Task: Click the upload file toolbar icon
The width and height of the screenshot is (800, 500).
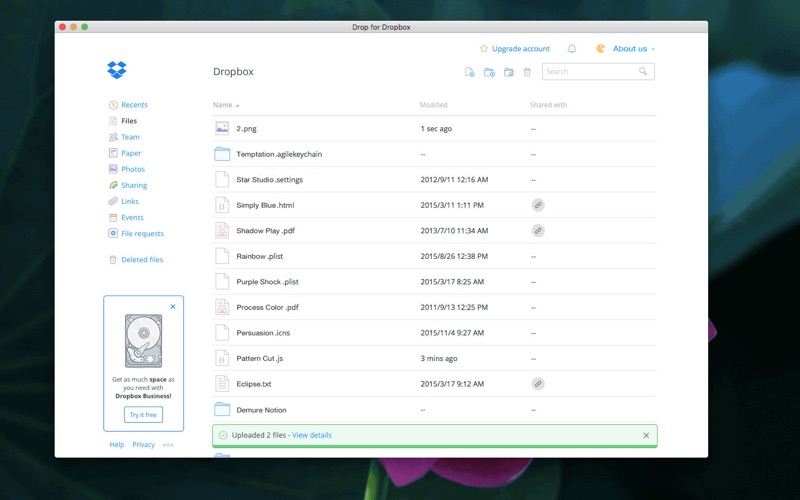Action: coord(469,72)
